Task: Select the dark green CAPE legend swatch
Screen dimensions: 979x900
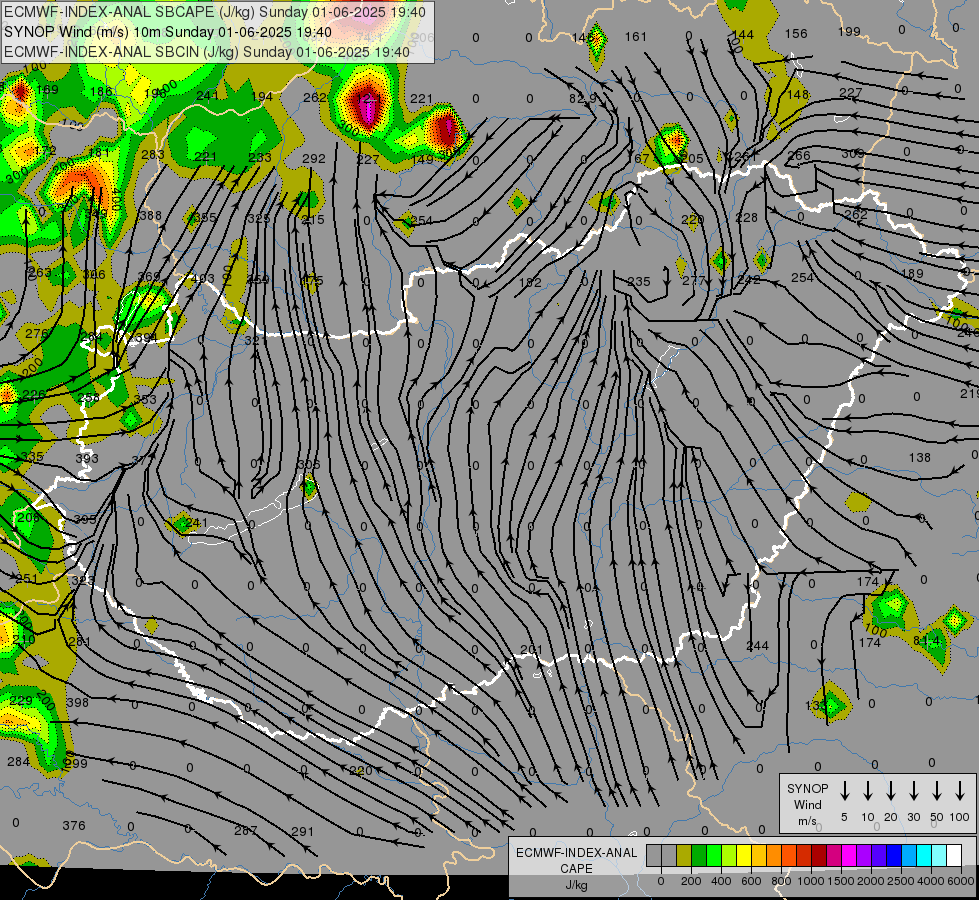Action: (x=699, y=856)
